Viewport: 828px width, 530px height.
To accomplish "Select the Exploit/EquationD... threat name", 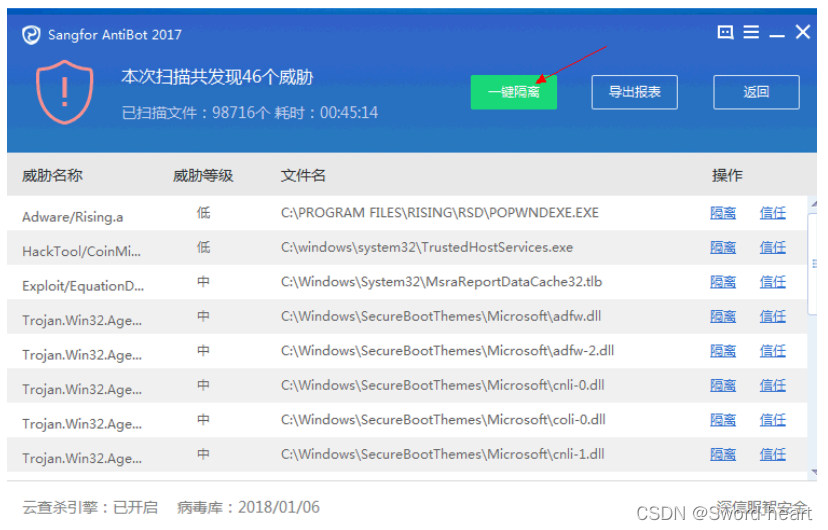I will (83, 286).
